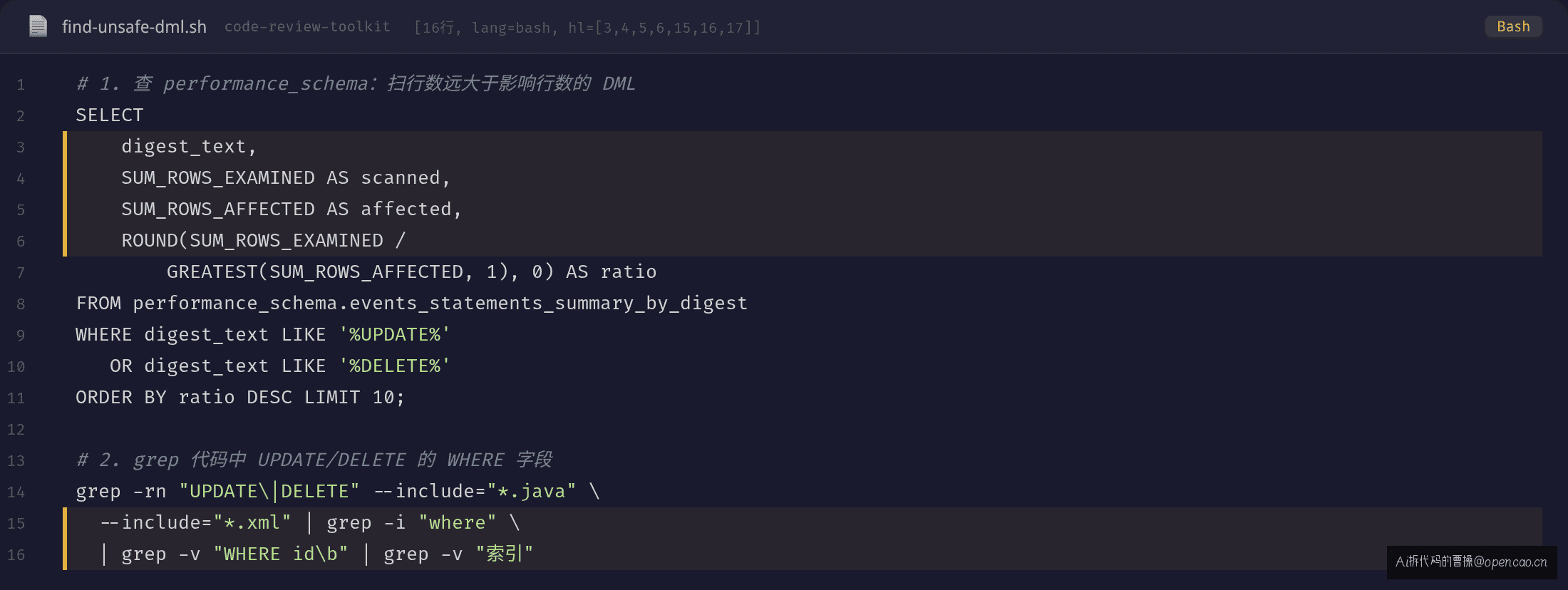Click the code-review-toolkit label
This screenshot has height=590, width=1568.
pyautogui.click(x=307, y=26)
